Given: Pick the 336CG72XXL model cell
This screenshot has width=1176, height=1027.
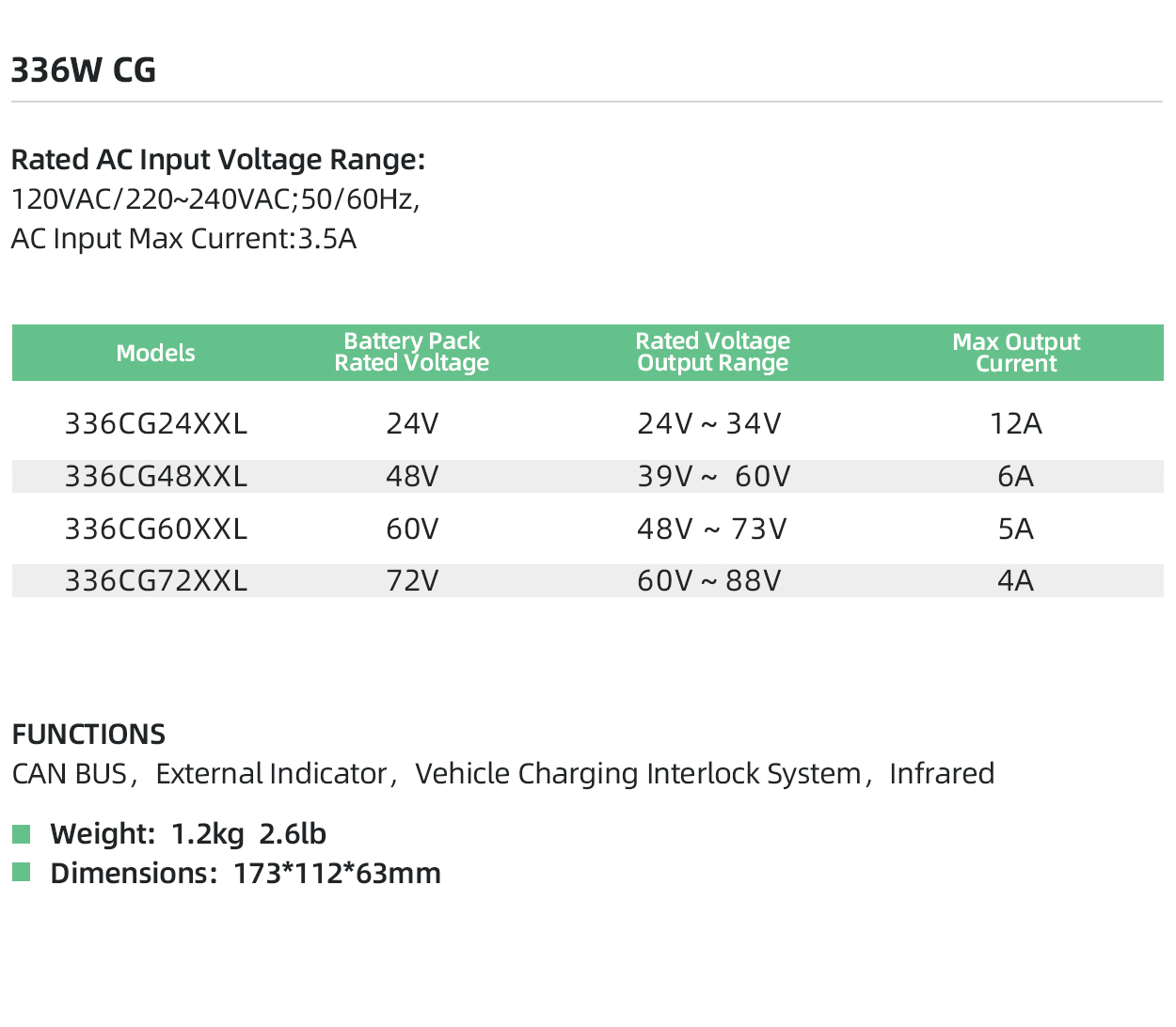Looking at the screenshot, I should tap(156, 581).
